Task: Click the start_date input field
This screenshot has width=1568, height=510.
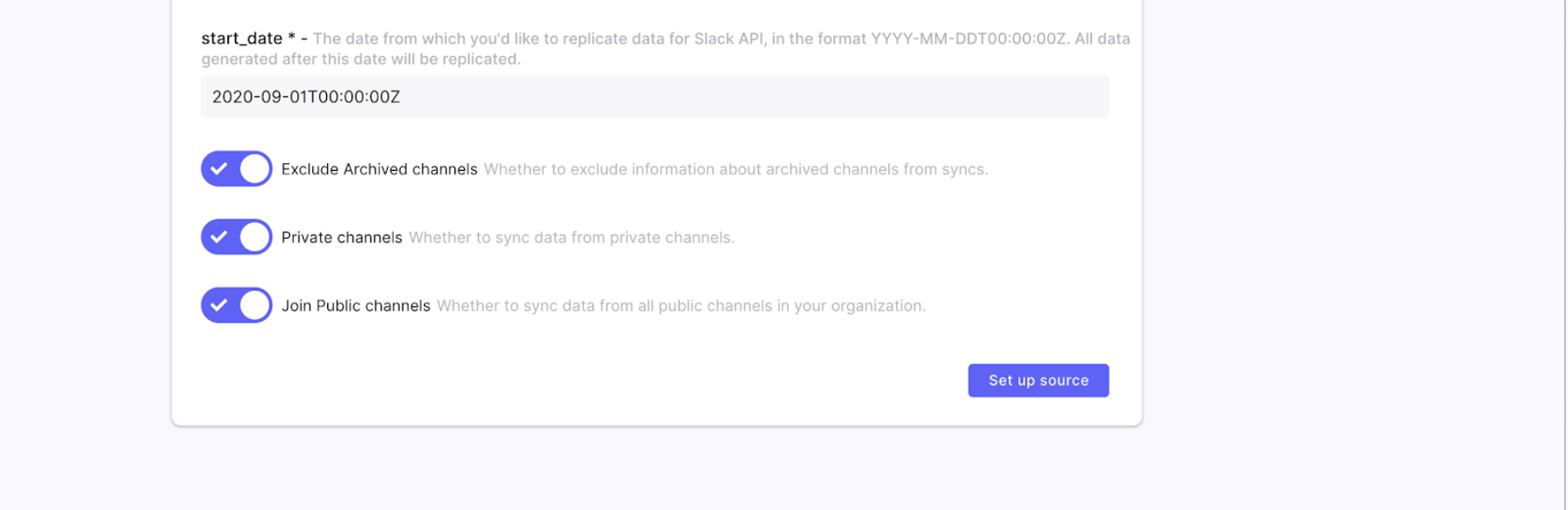Action: click(655, 96)
